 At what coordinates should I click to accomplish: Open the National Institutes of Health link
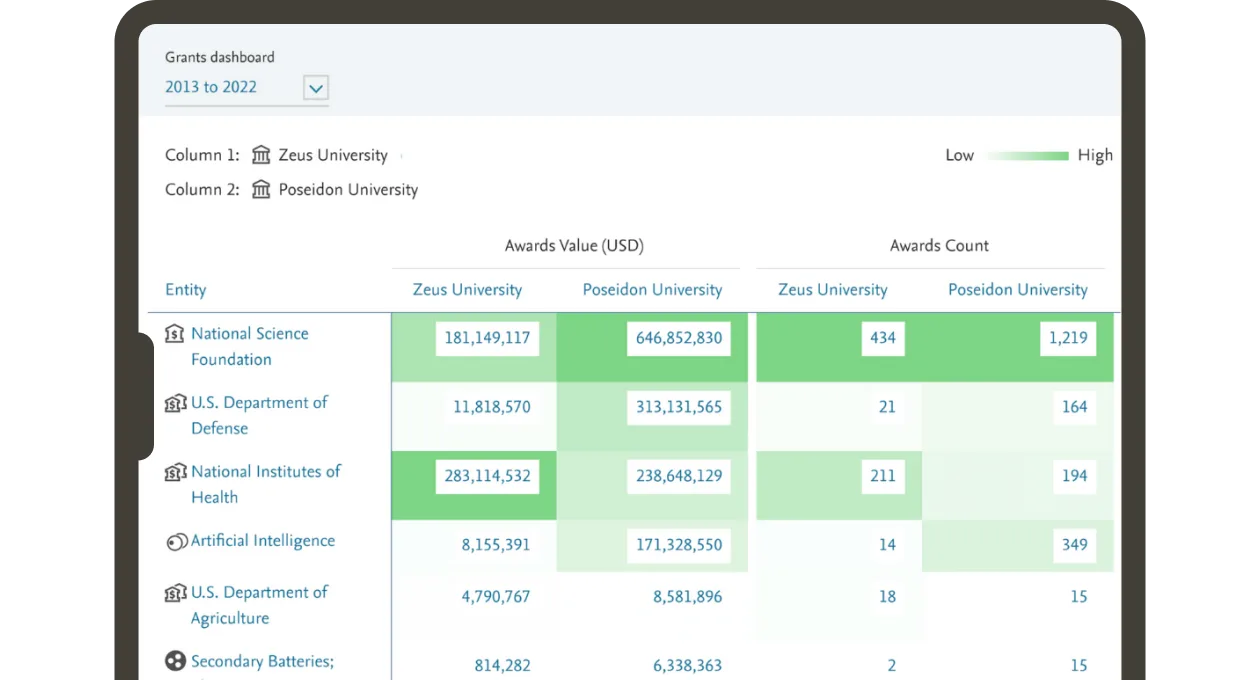[266, 484]
